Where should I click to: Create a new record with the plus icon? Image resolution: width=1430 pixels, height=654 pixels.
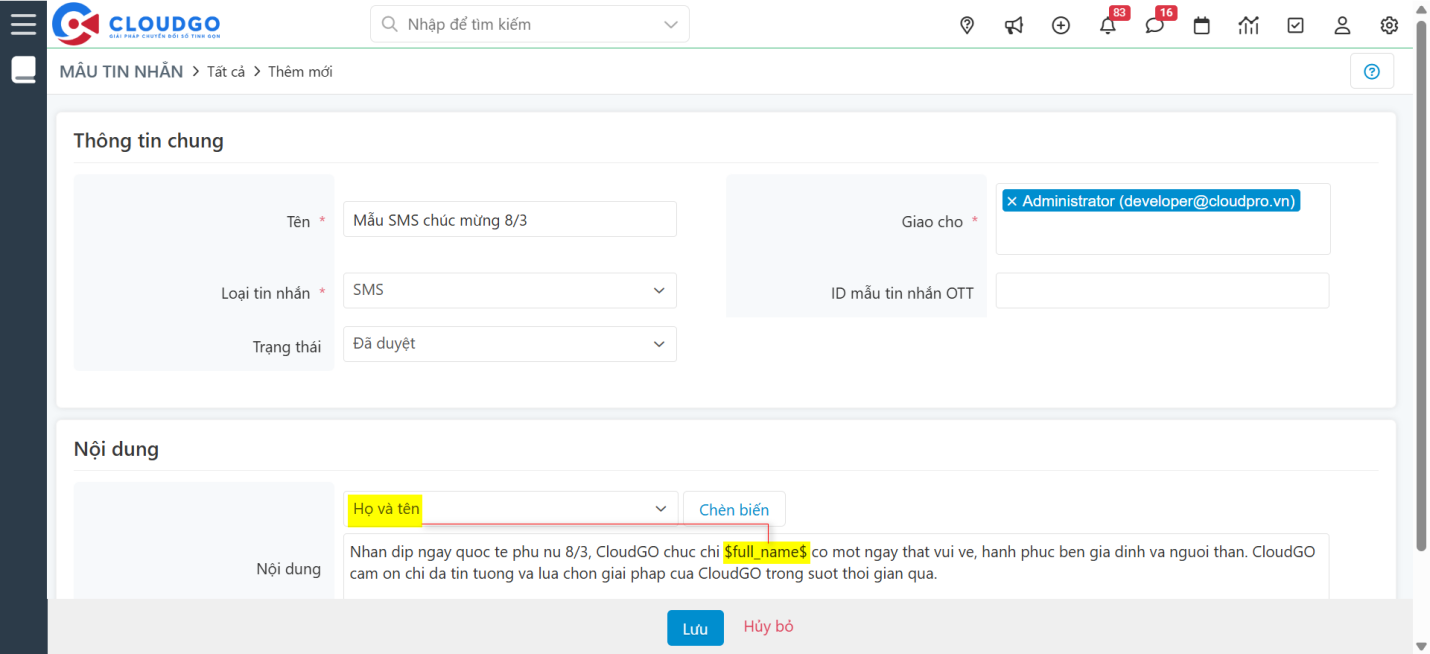1061,25
